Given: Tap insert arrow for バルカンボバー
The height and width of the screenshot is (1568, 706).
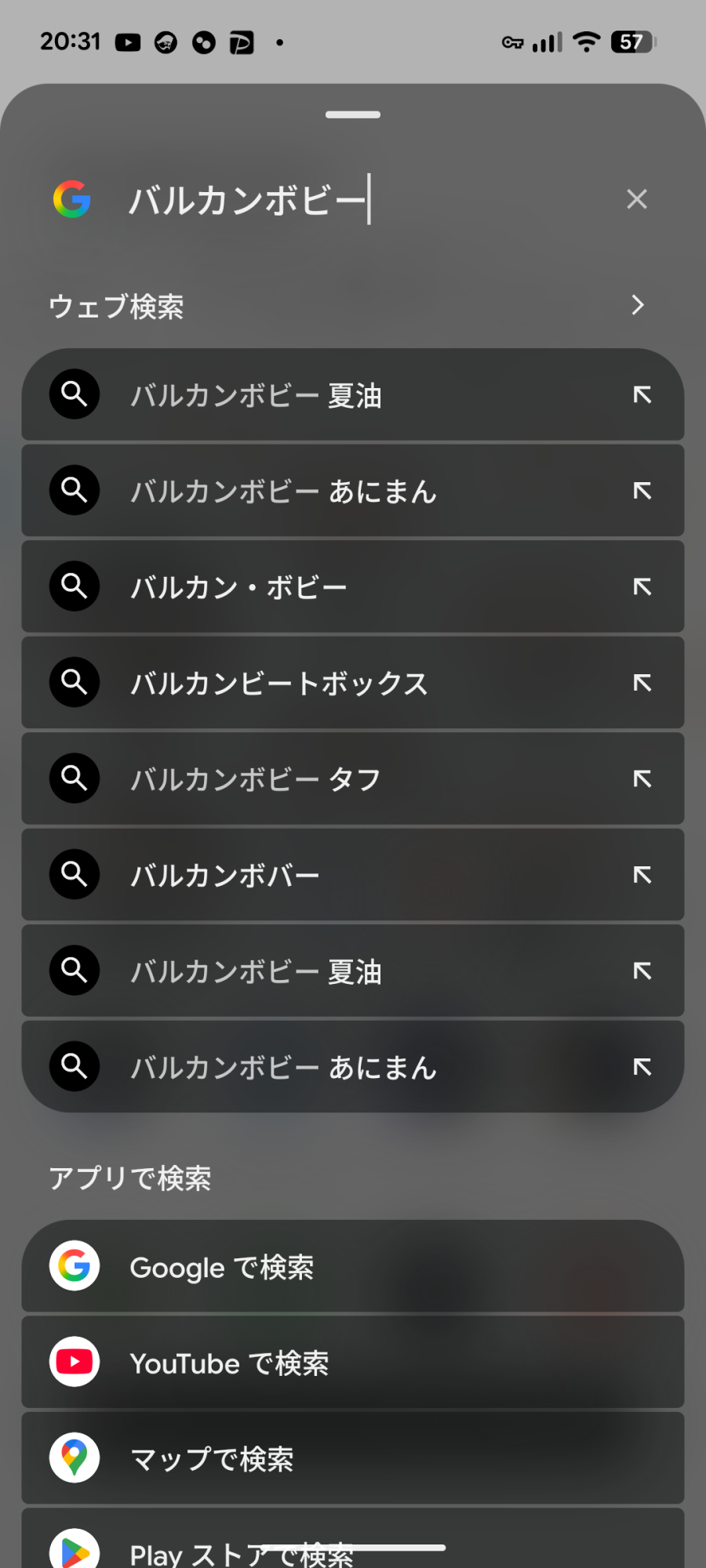Looking at the screenshot, I should point(642,875).
